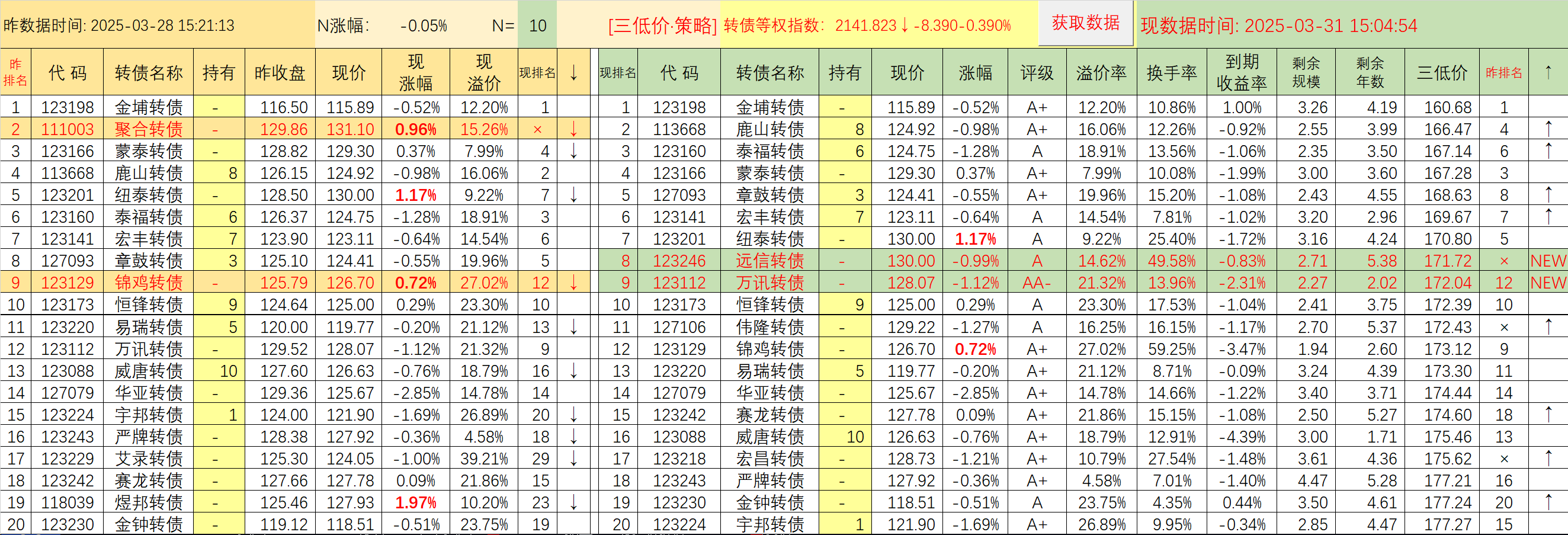Click the NEW marker in 远信转债 row
This screenshot has height=535, width=1568.
pos(1548,261)
